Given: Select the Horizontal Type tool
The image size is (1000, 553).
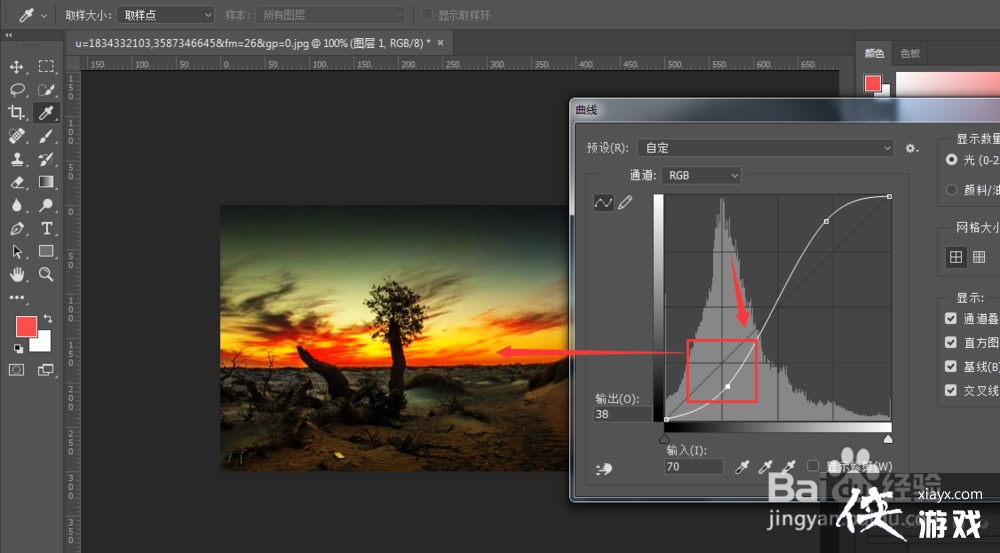Looking at the screenshot, I should [x=46, y=228].
